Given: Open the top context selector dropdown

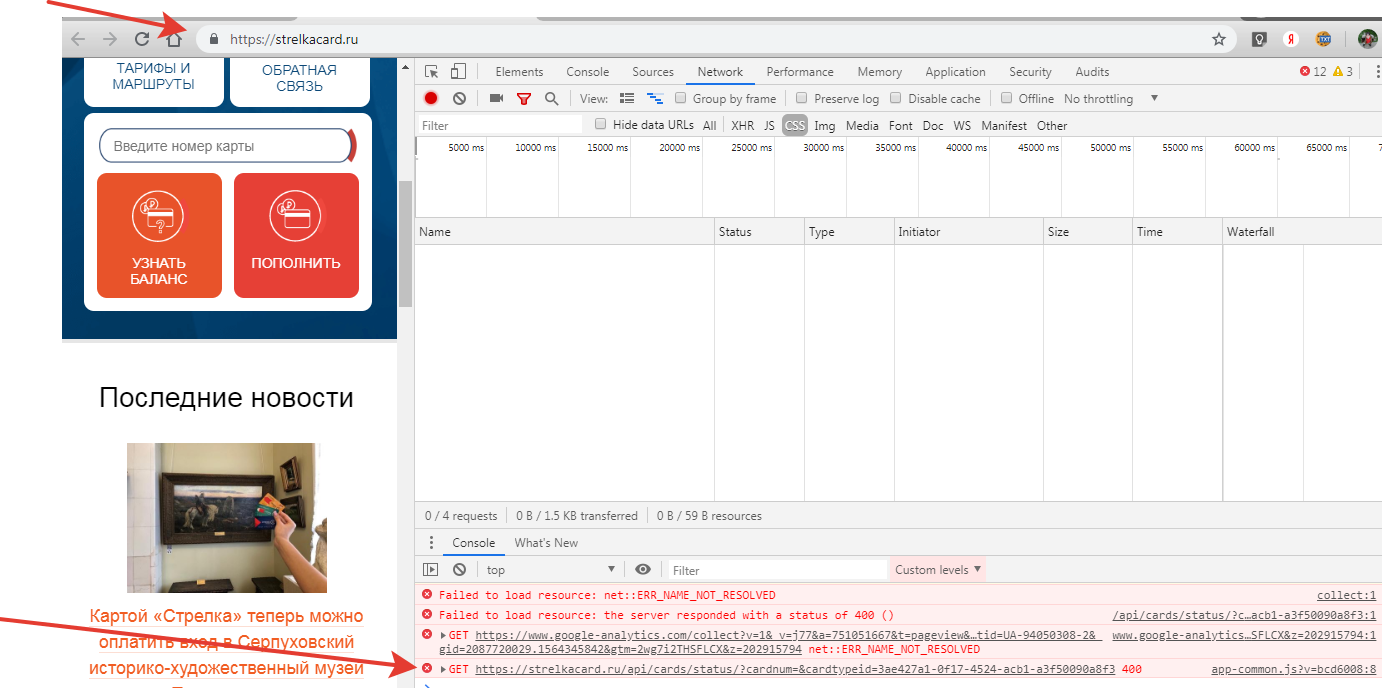Looking at the screenshot, I should coord(550,569).
